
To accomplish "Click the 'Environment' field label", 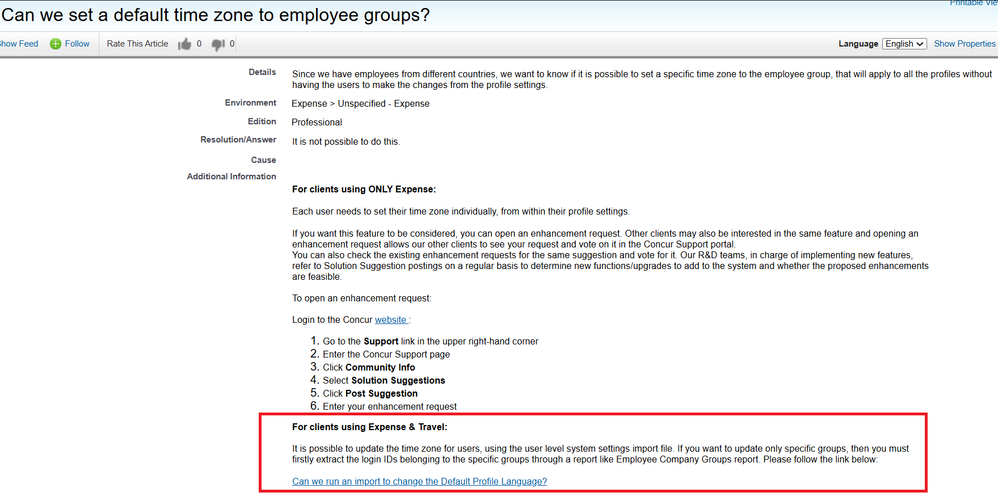I will click(250, 103).
